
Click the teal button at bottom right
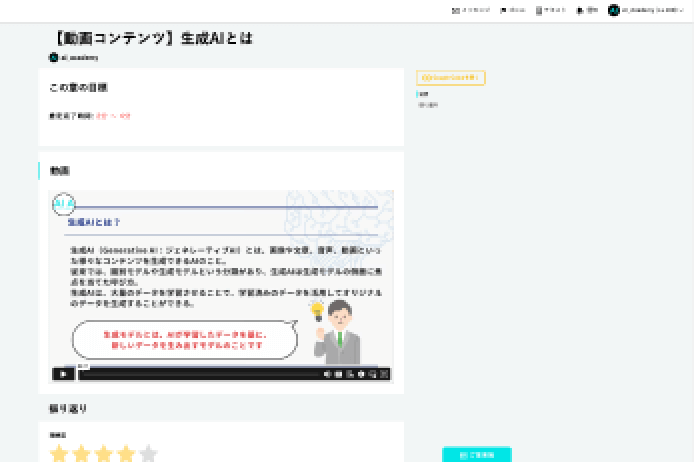(476, 454)
